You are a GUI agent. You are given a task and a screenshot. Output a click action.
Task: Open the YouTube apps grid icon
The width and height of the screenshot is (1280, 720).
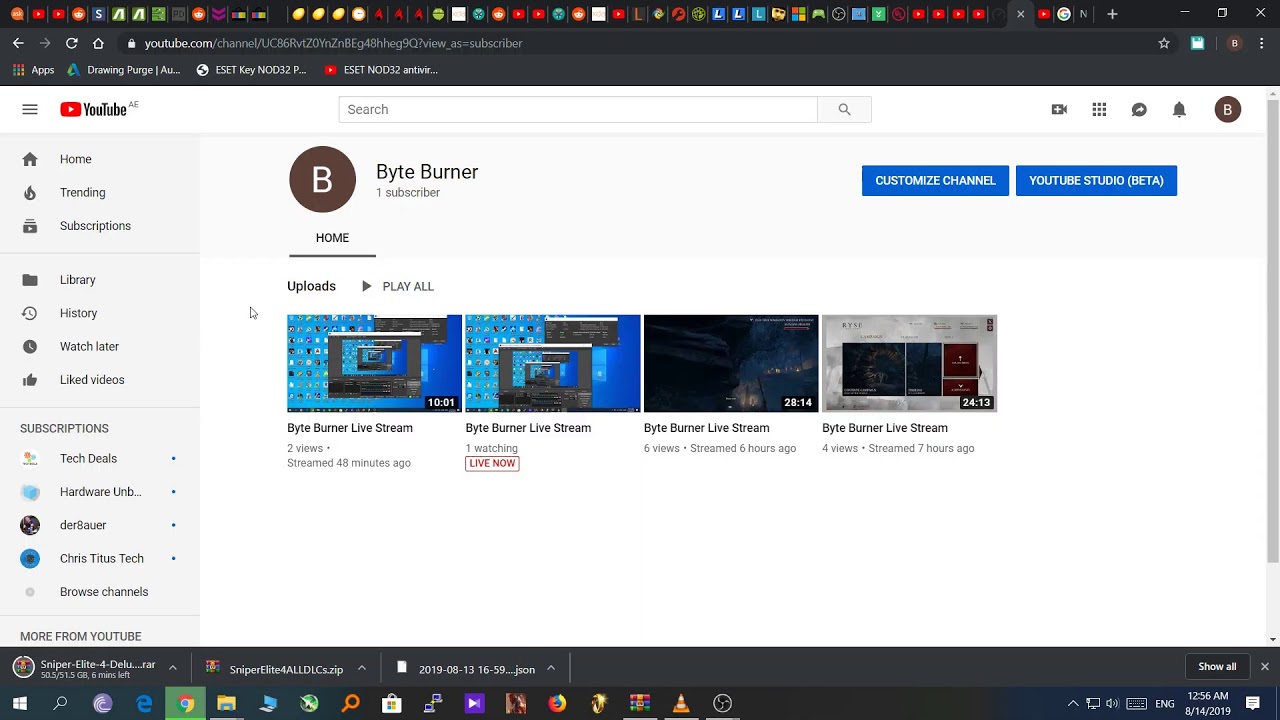1099,109
